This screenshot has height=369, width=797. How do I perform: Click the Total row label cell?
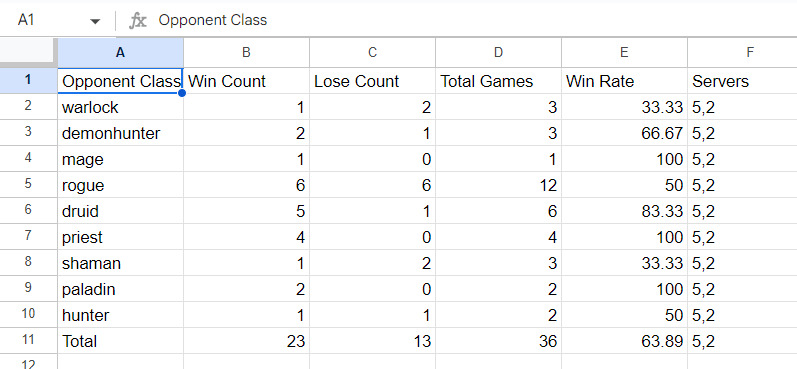[x=120, y=341]
